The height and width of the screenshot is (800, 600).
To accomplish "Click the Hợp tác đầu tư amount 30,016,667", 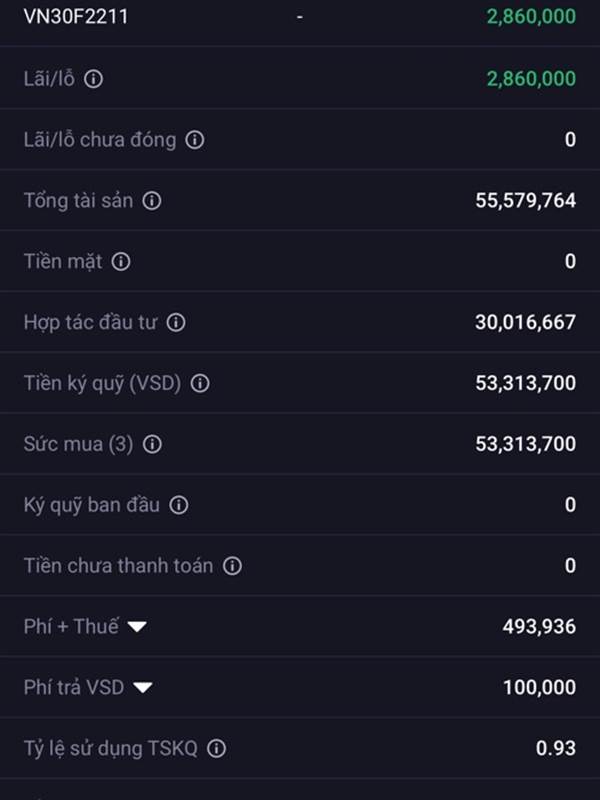I will coord(526,322).
